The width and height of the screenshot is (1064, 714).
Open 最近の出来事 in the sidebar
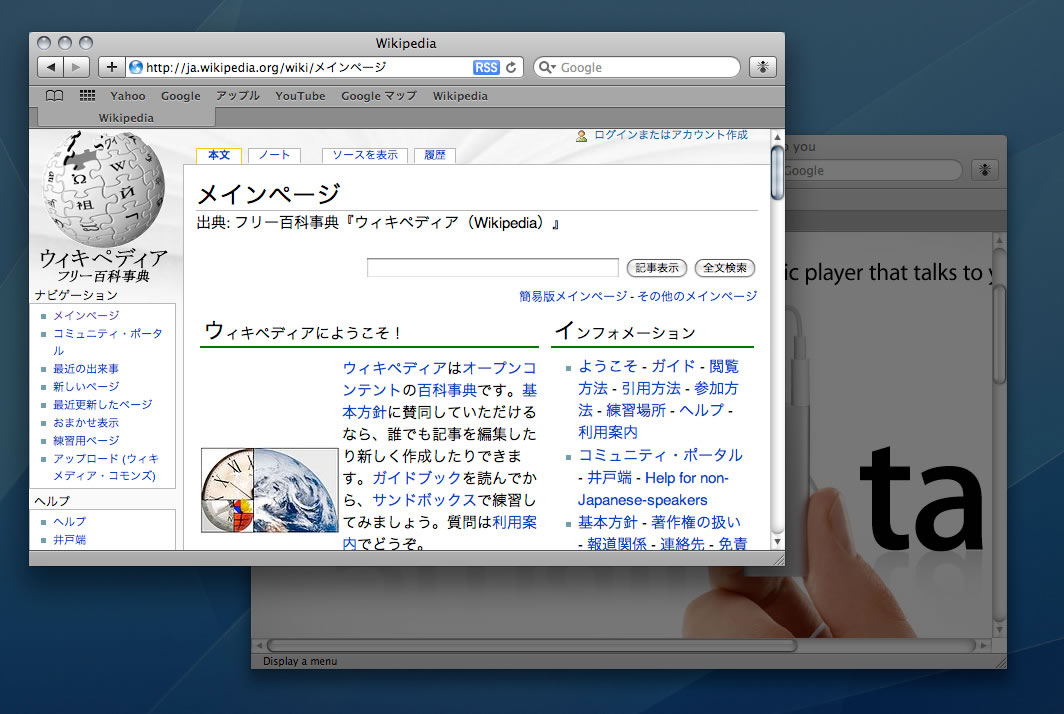tap(86, 369)
